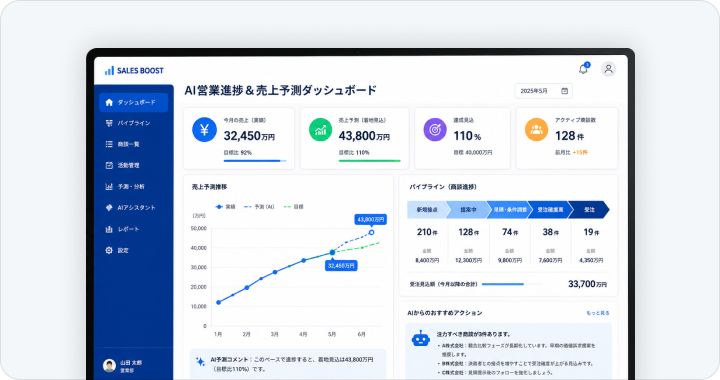Click the orange people icon
Screen dimensions: 720x380
pos(536,129)
